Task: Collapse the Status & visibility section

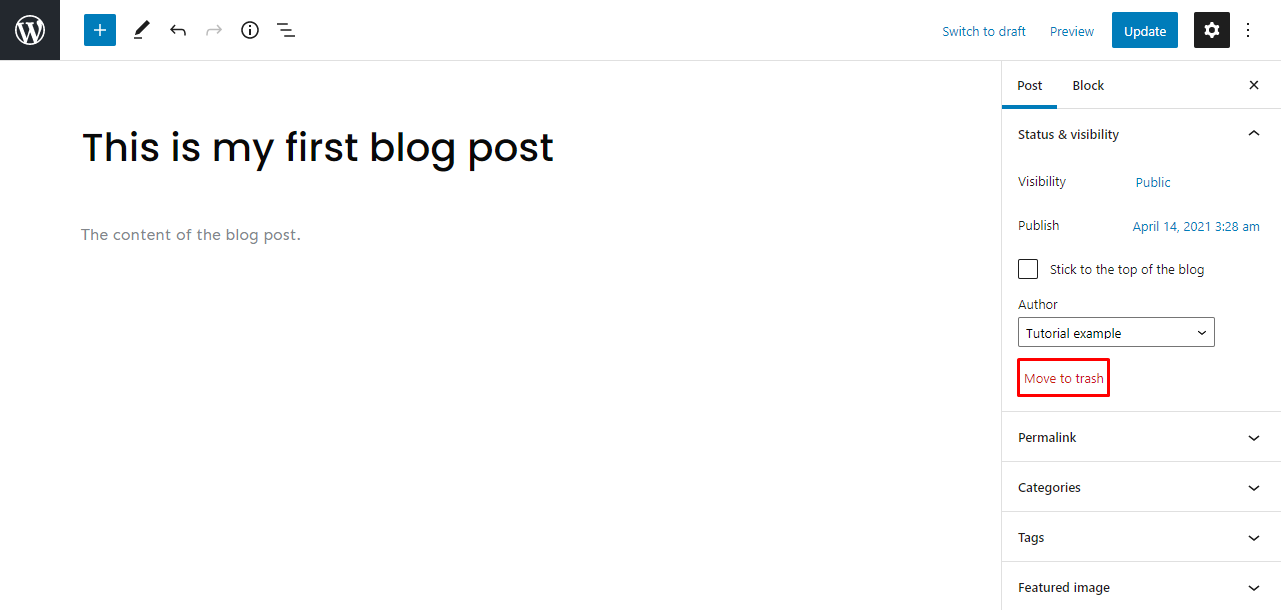Action: coord(1253,132)
